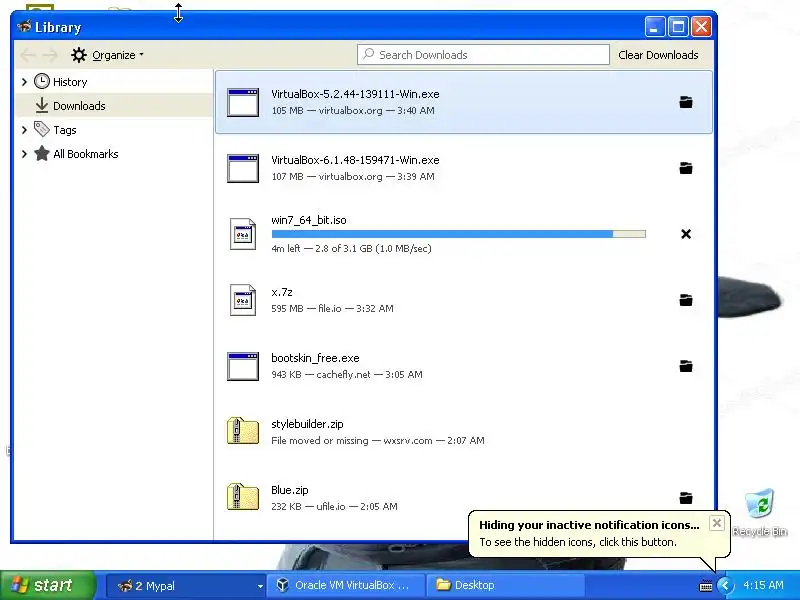Viewport: 800px width, 600px height.
Task: Click '105 MB — virtualbox.org — 3:40 AM' details
Action: (x=353, y=110)
